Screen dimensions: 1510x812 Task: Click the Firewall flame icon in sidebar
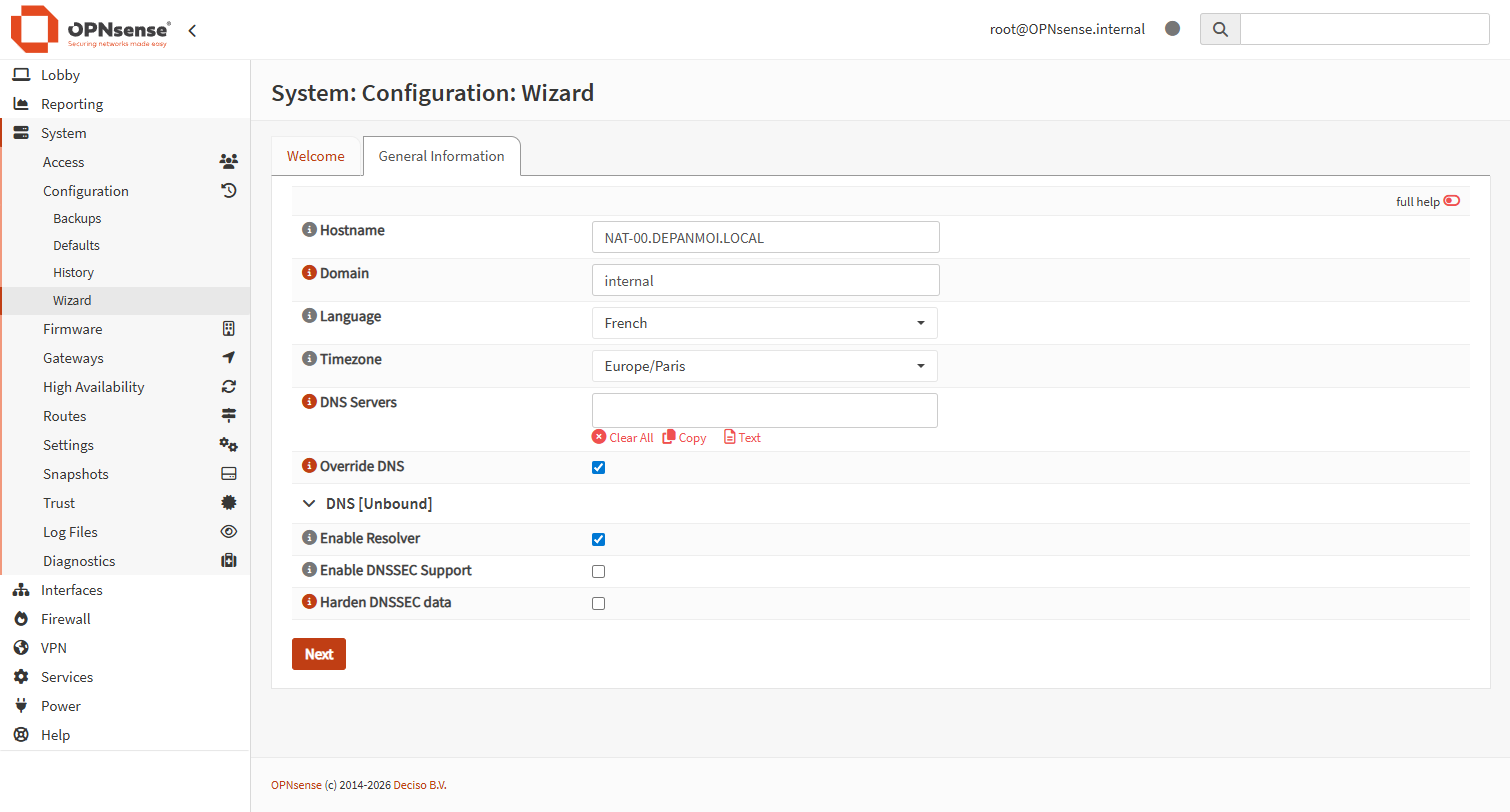pos(20,619)
